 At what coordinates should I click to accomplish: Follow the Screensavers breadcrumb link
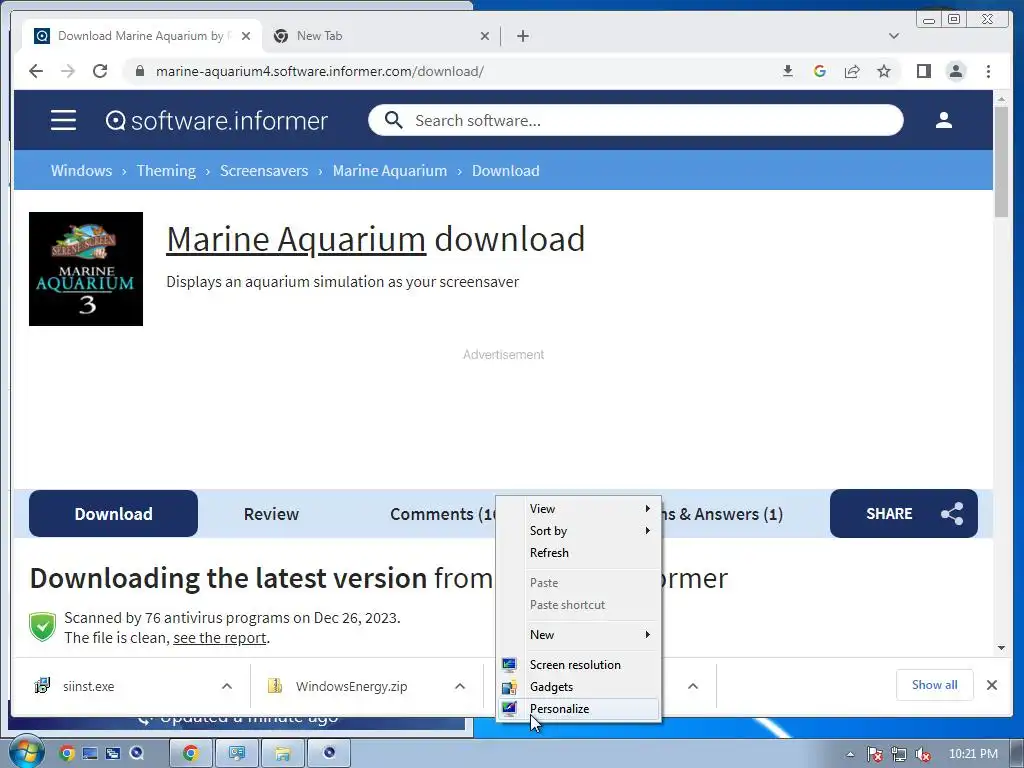click(264, 170)
